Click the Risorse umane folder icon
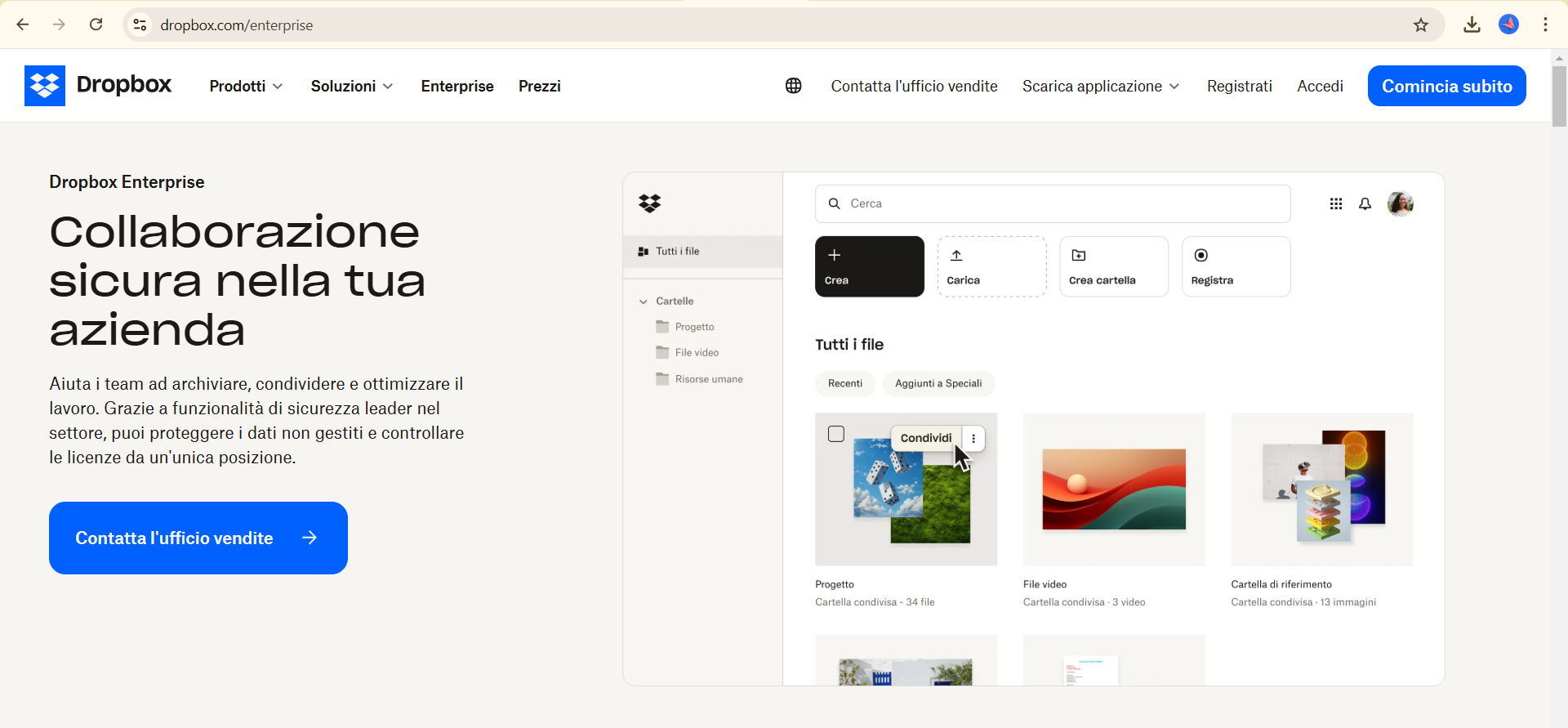Image resolution: width=1568 pixels, height=728 pixels. click(662, 378)
